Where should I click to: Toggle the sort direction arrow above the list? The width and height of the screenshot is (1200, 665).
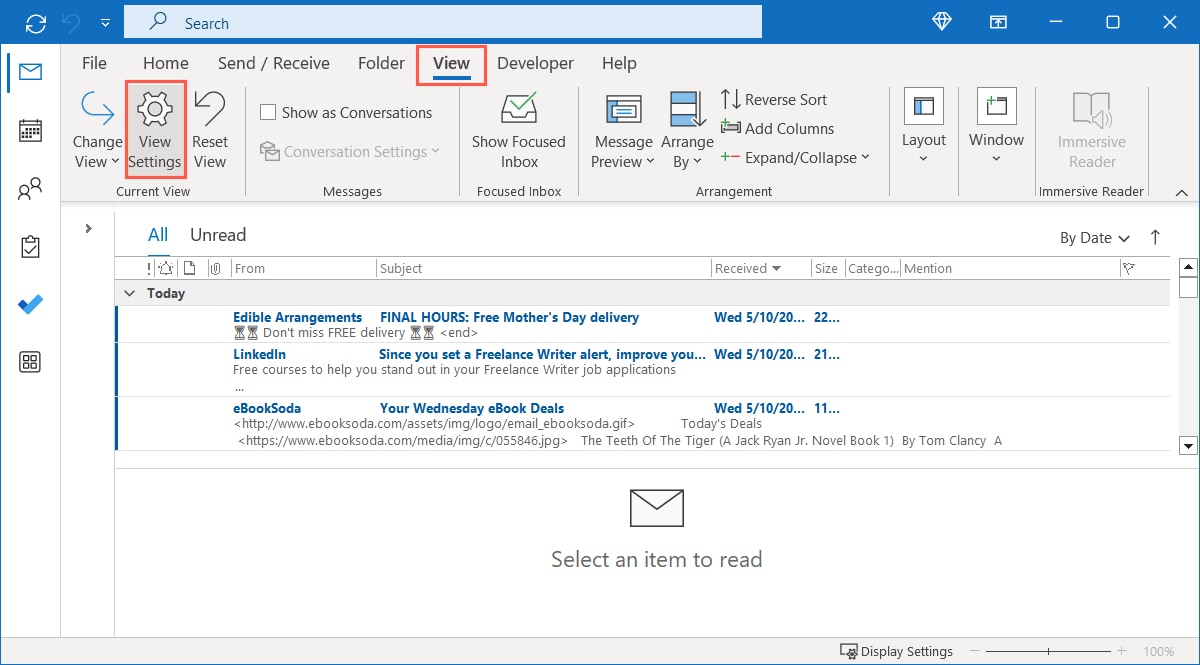click(1155, 237)
